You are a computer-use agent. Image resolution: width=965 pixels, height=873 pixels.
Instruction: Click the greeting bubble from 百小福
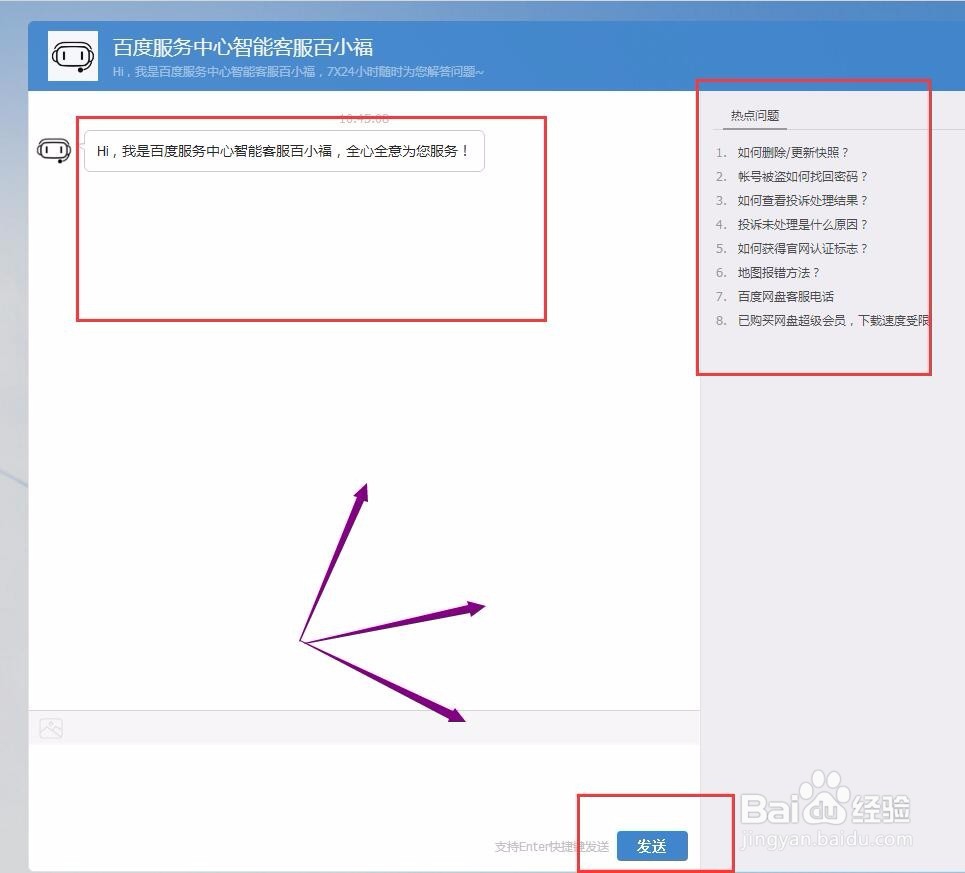pyautogui.click(x=284, y=151)
